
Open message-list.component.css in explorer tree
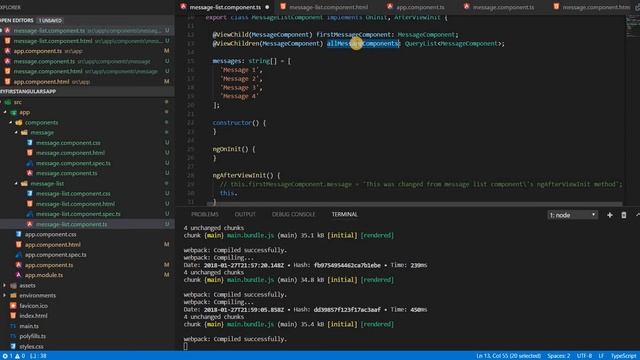point(73,194)
